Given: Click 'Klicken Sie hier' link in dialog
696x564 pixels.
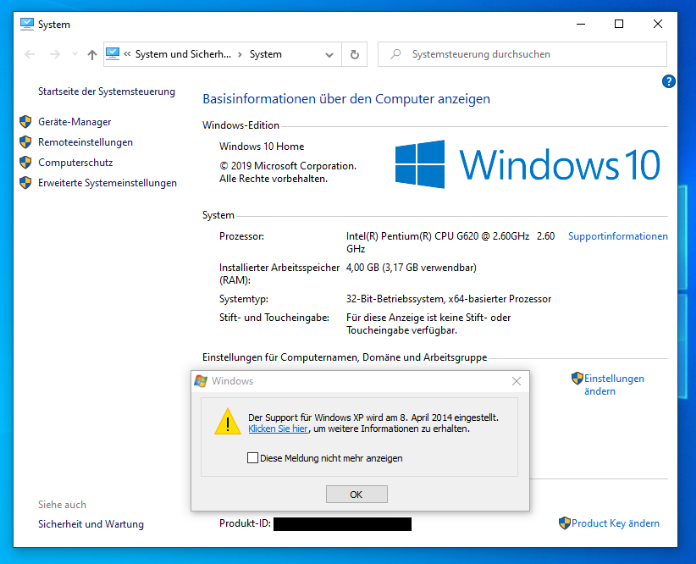Looking at the screenshot, I should 278,429.
